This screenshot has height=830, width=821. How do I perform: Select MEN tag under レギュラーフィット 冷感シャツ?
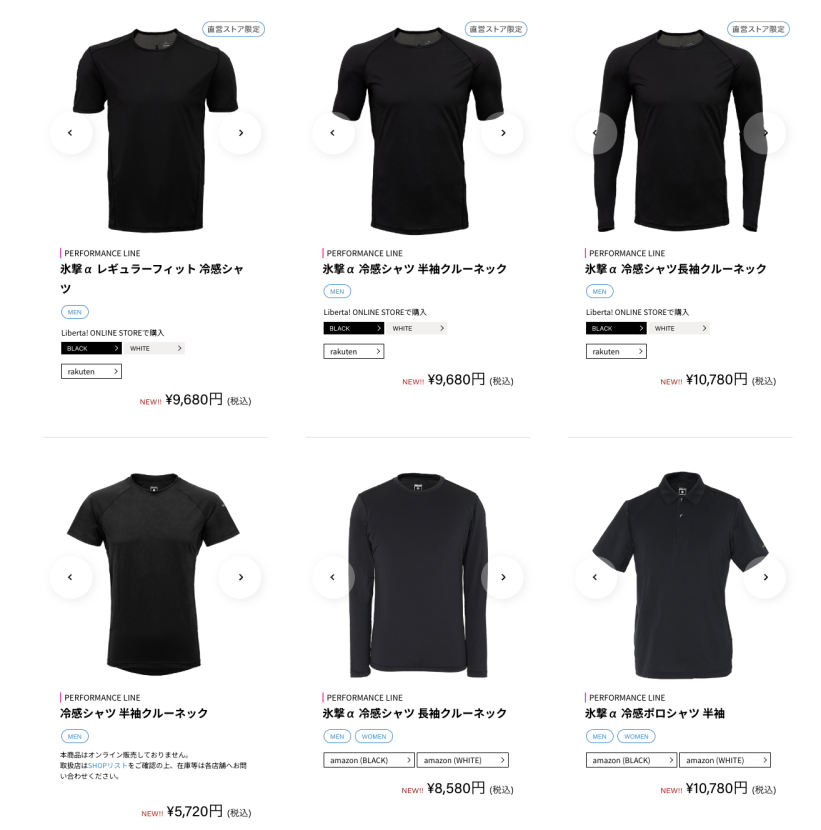tap(75, 312)
